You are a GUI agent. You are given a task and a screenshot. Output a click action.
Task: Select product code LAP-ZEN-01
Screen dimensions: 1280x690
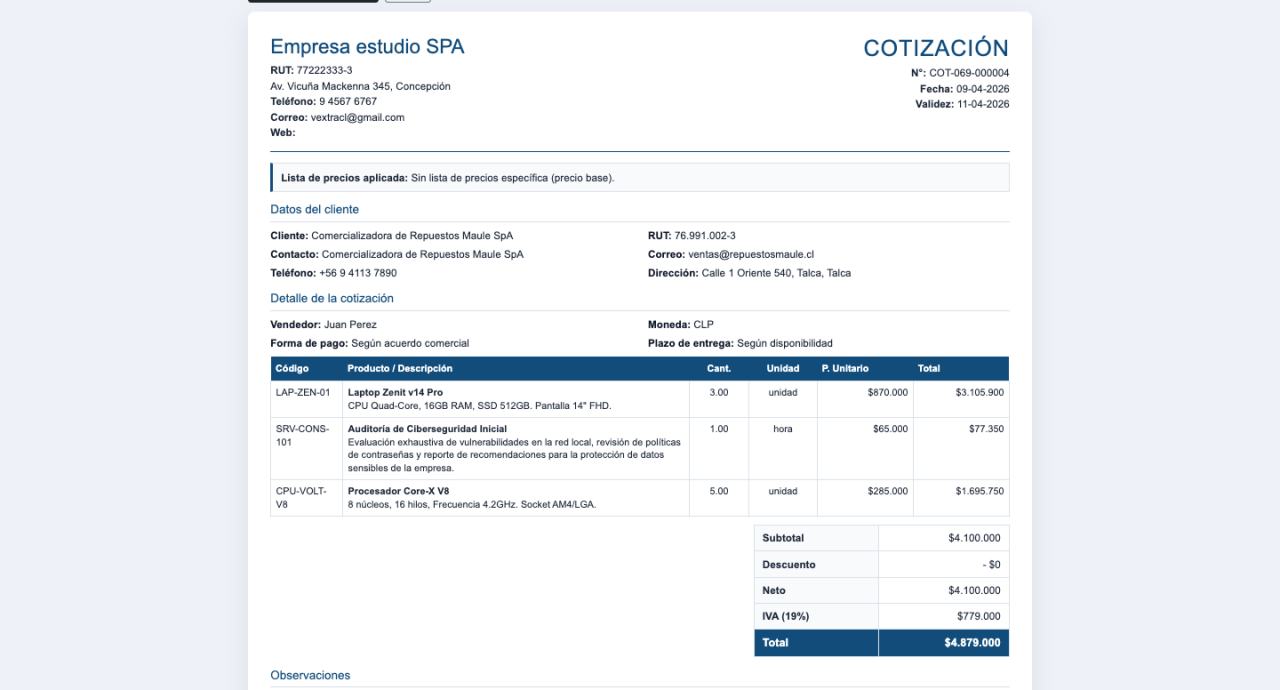[303, 393]
